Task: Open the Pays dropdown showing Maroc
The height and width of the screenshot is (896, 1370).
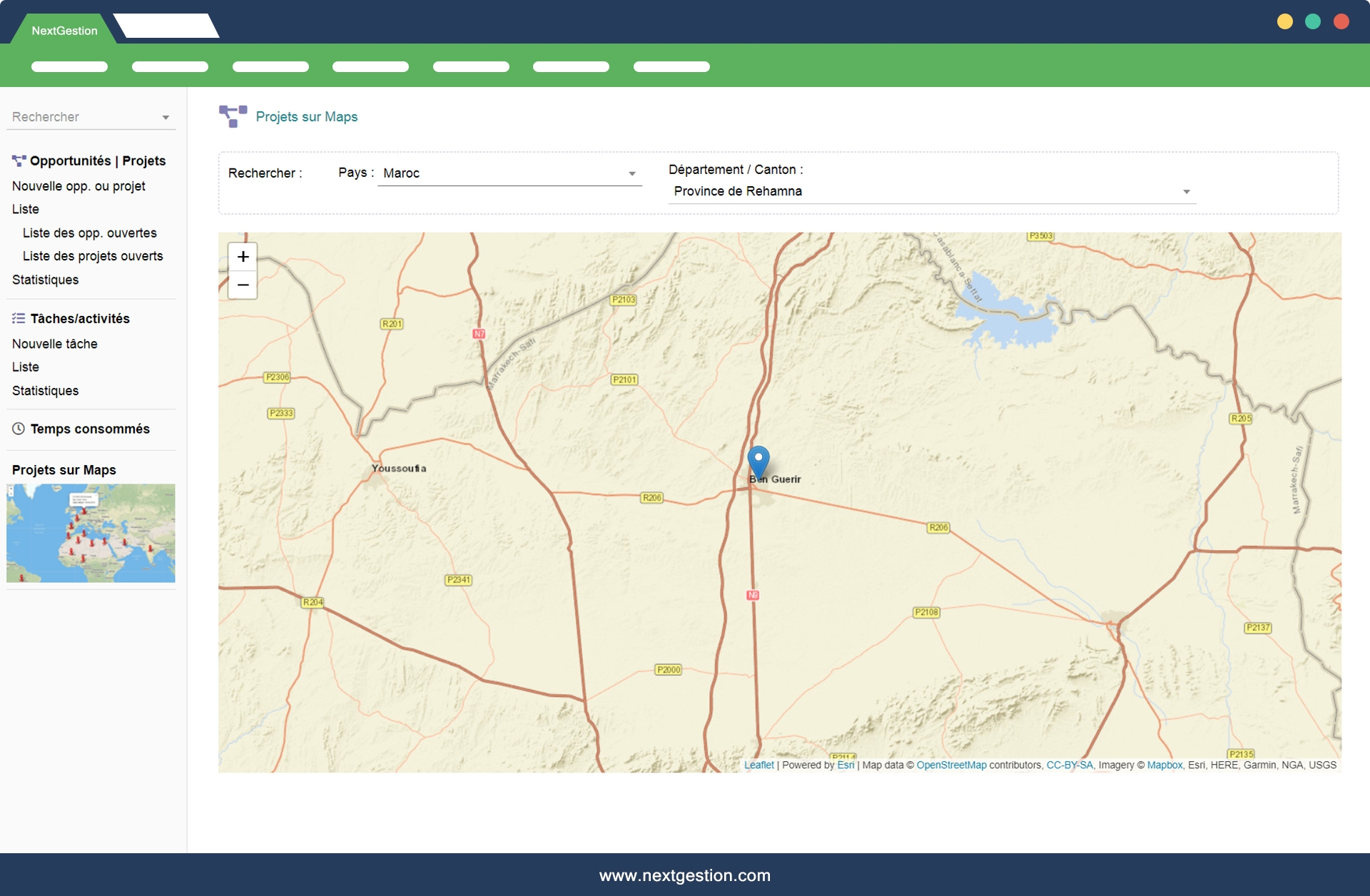Action: point(509,173)
